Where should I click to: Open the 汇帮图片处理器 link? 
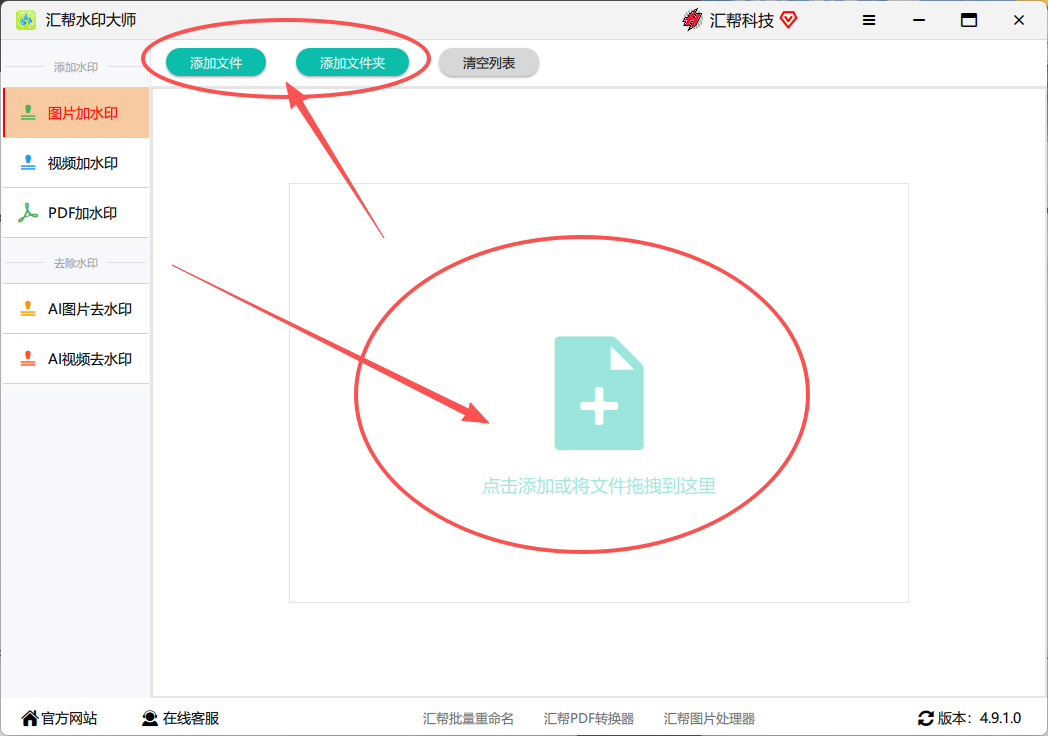(709, 719)
